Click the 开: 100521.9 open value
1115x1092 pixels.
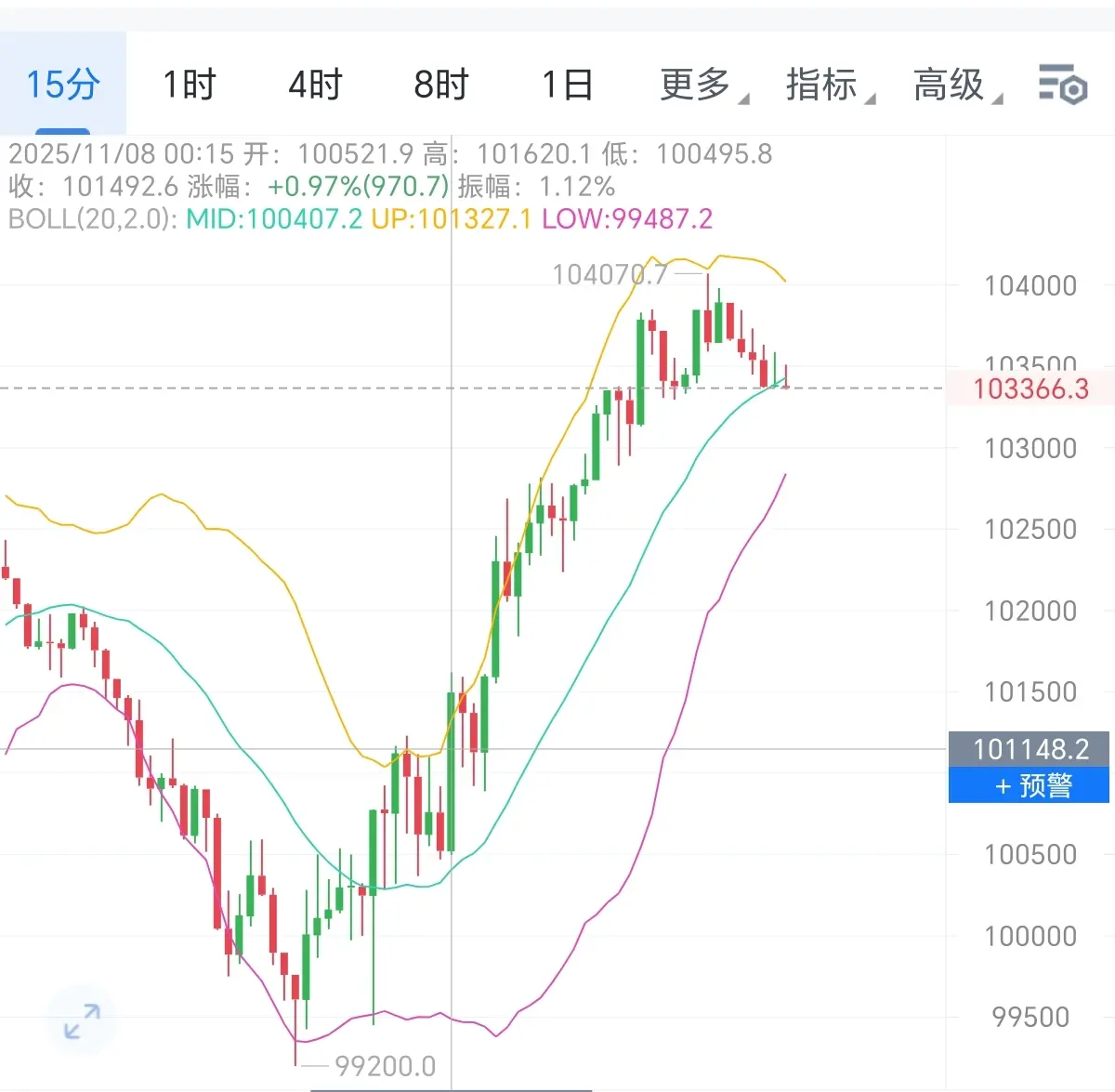click(328, 154)
